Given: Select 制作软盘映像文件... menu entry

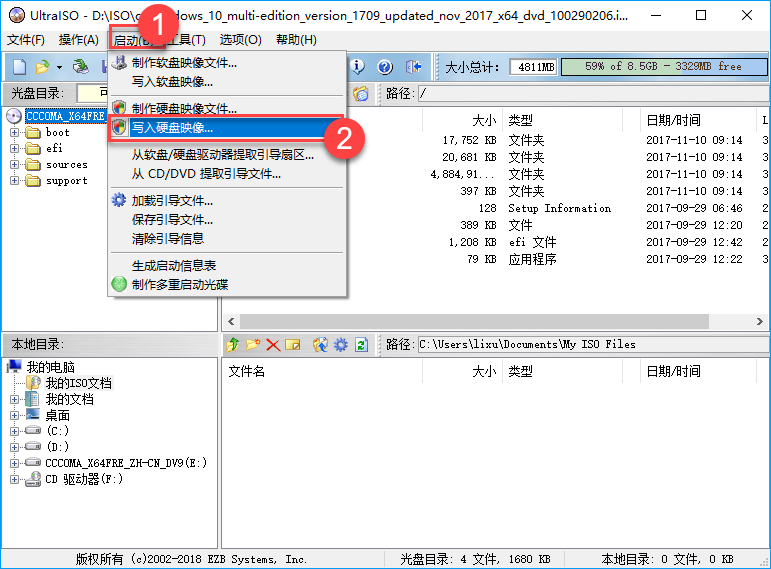Looking at the screenshot, I should [227, 63].
